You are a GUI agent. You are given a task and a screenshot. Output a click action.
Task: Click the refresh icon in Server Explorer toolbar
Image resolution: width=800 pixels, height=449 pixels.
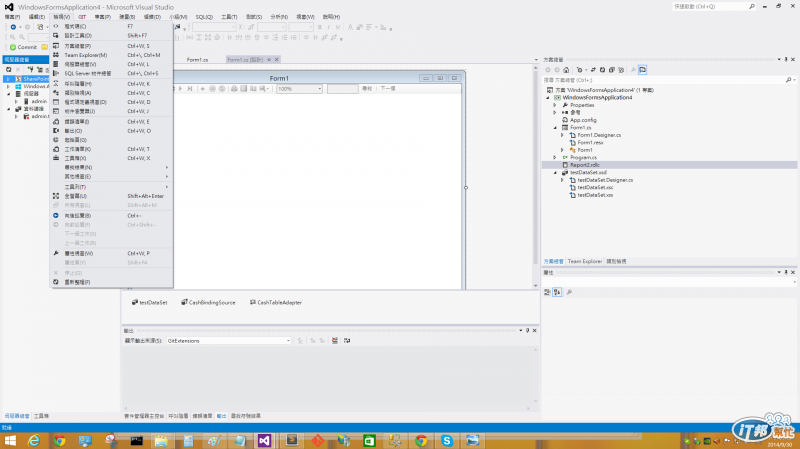pyautogui.click(x=8, y=69)
